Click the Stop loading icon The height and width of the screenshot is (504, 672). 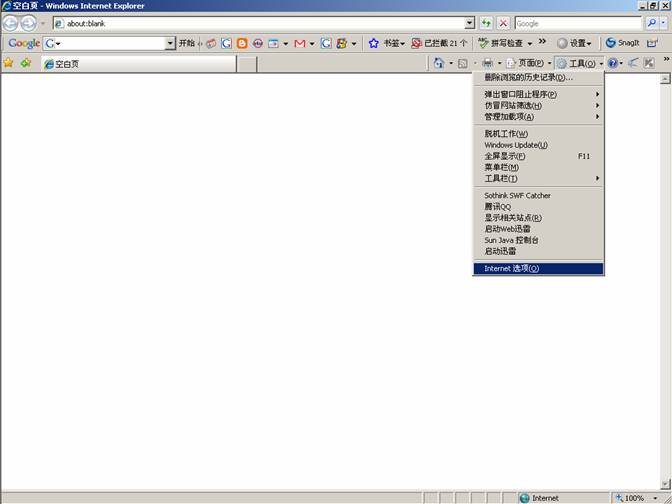click(x=503, y=23)
